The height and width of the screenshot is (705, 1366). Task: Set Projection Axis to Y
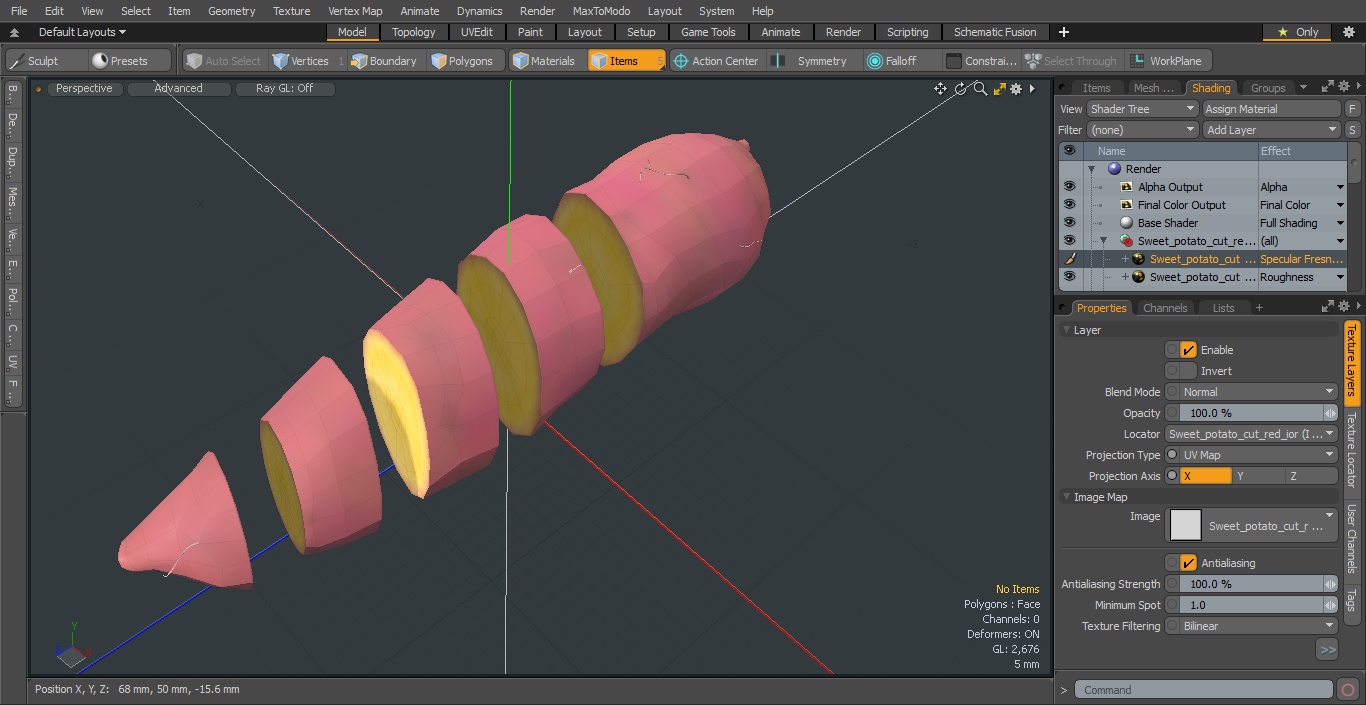coord(1259,476)
